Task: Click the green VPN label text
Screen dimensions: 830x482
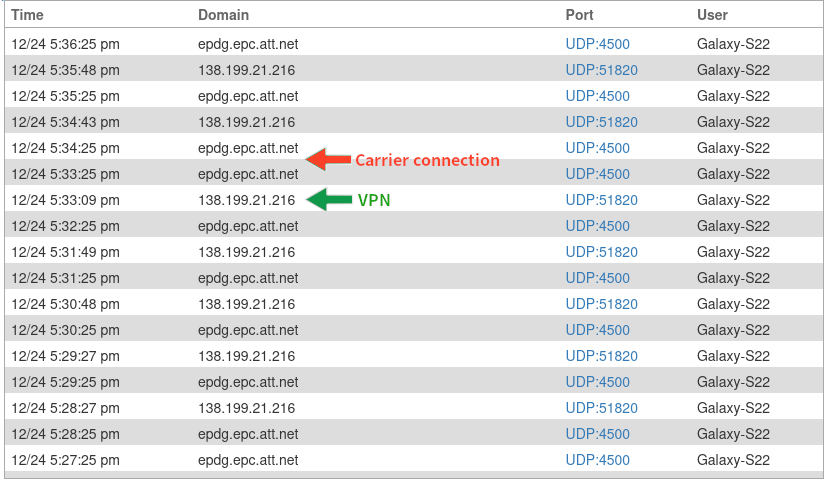Action: point(374,200)
